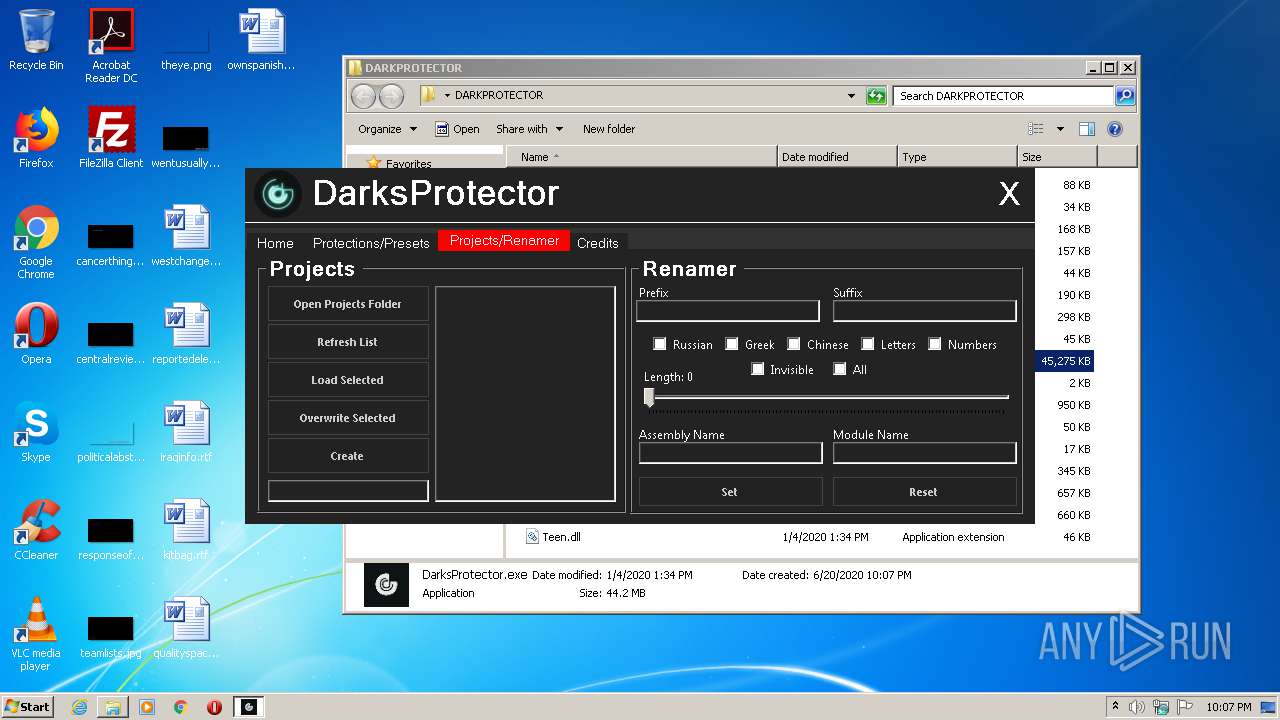Screen dimensions: 1280x720
Task: Click the Refresh List button
Action: [x=348, y=342]
